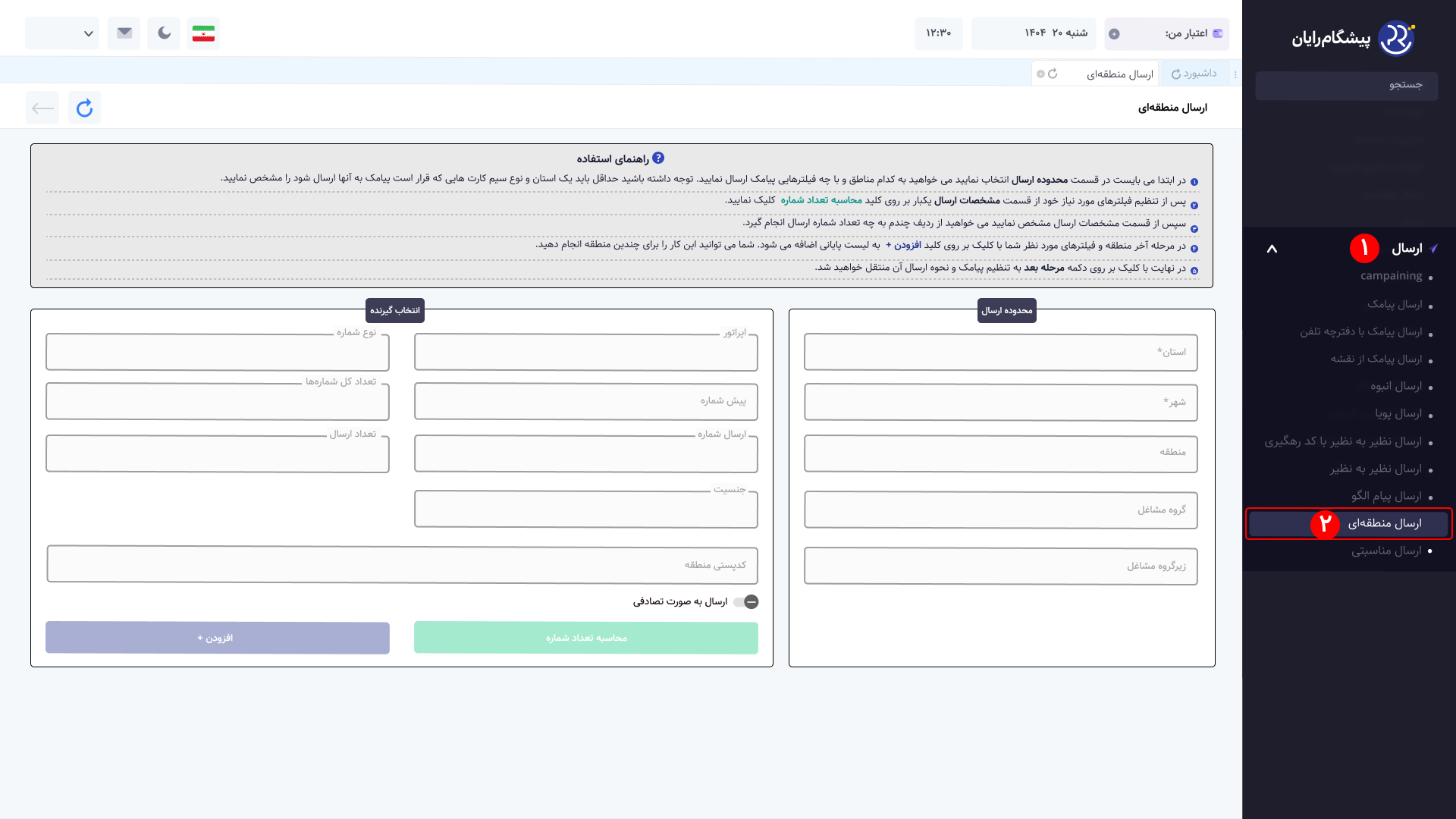Click the add credit plus icon
This screenshot has height=819, width=1456.
(x=1114, y=34)
